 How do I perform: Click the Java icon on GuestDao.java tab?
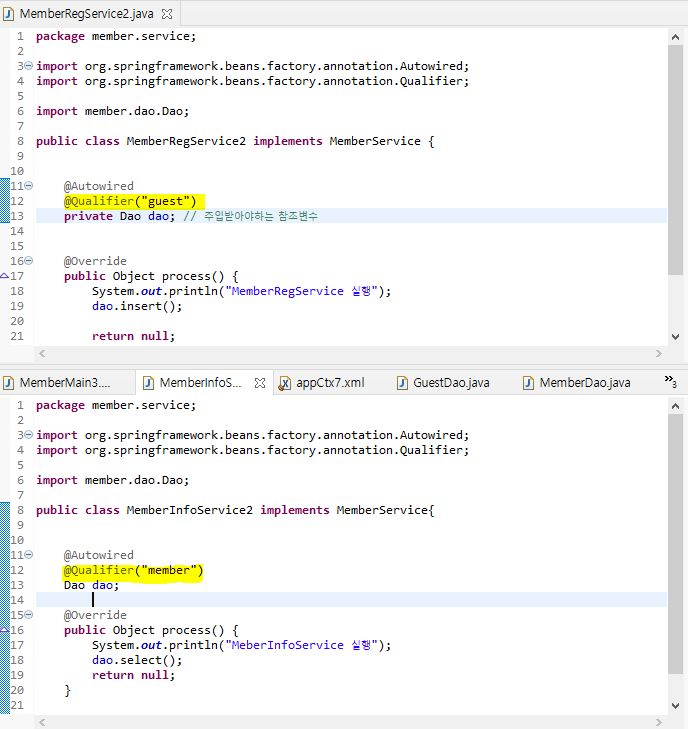(403, 383)
